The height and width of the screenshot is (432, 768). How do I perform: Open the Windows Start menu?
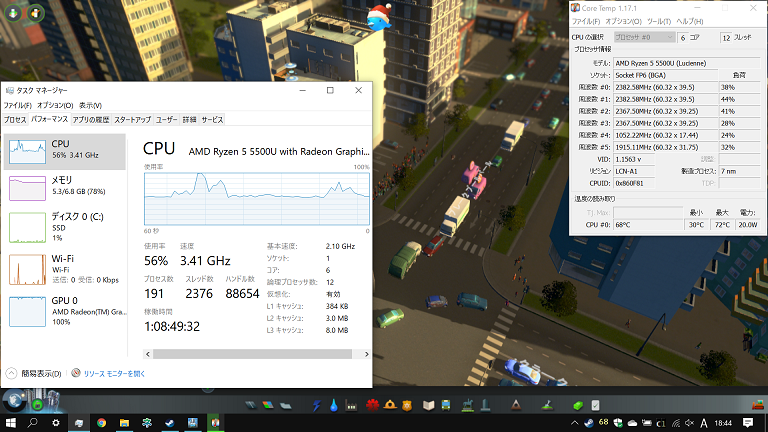pos(10,422)
